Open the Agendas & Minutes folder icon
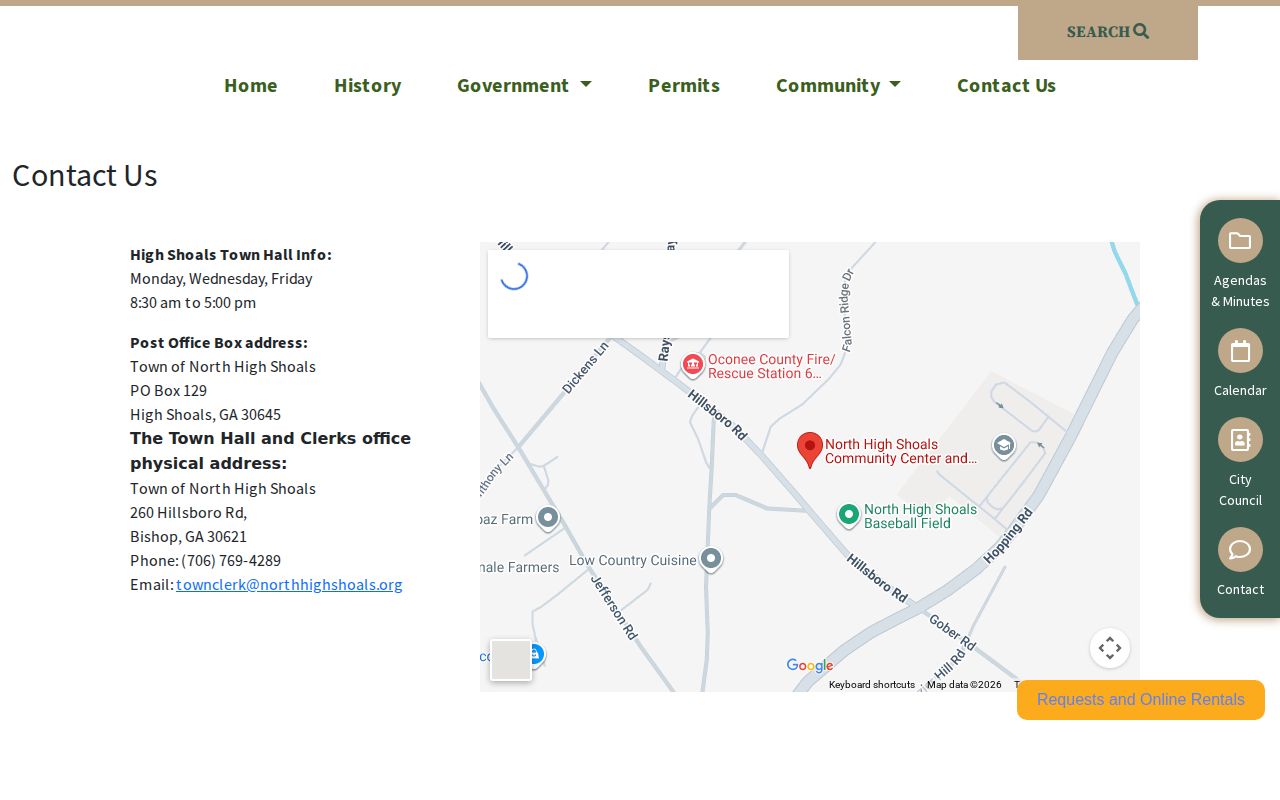This screenshot has width=1280, height=800. (x=1240, y=240)
